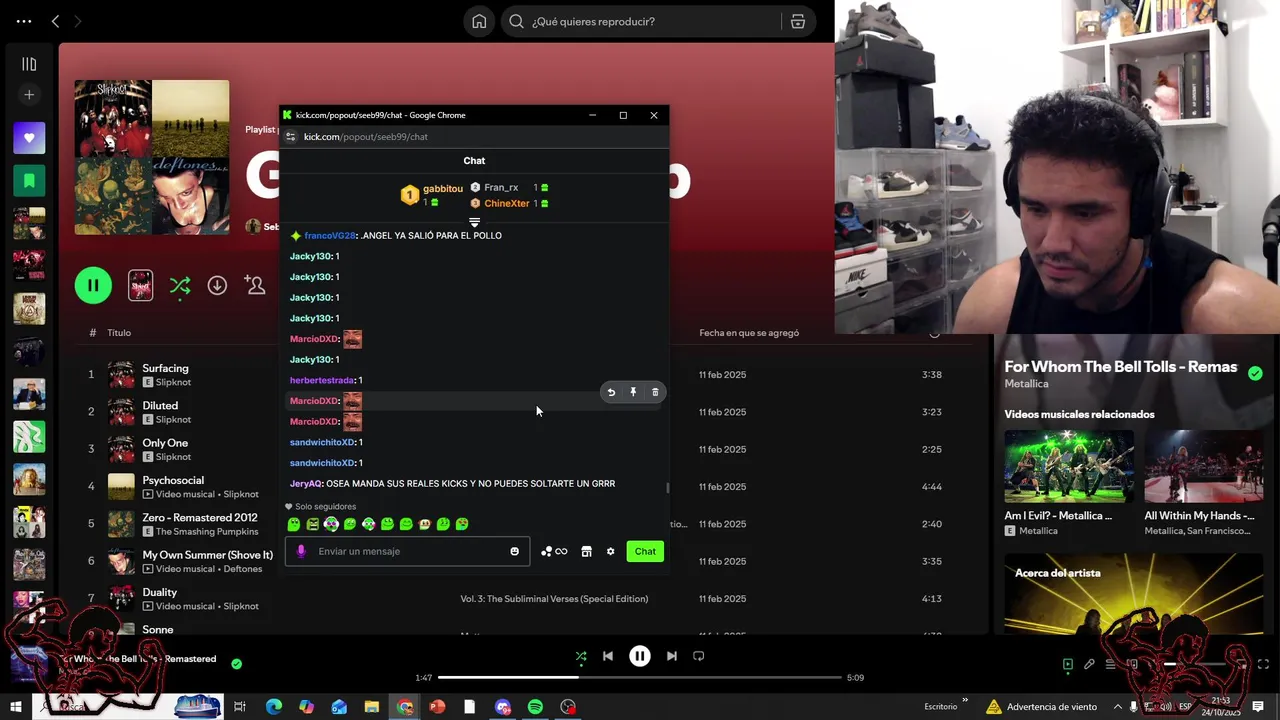
Task: Click the '¿Qué quieres reproducir?' search field
Action: 640,21
